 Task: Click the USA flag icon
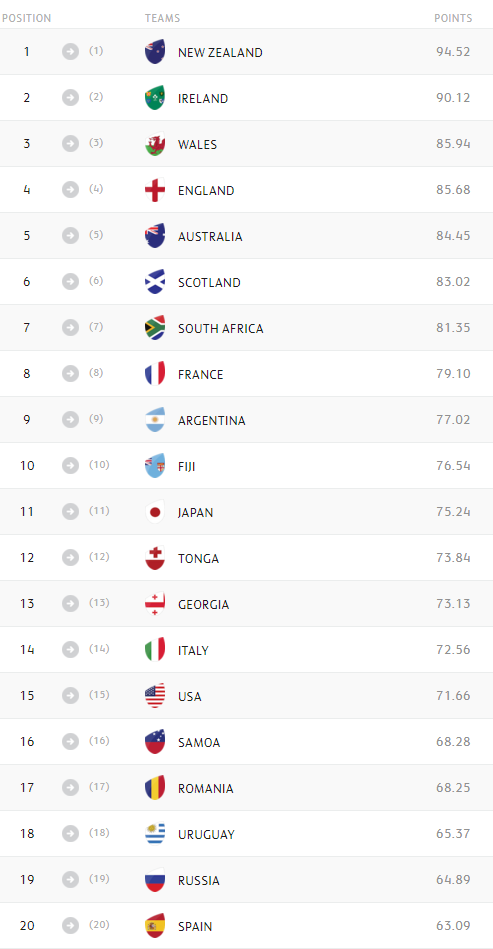(155, 696)
